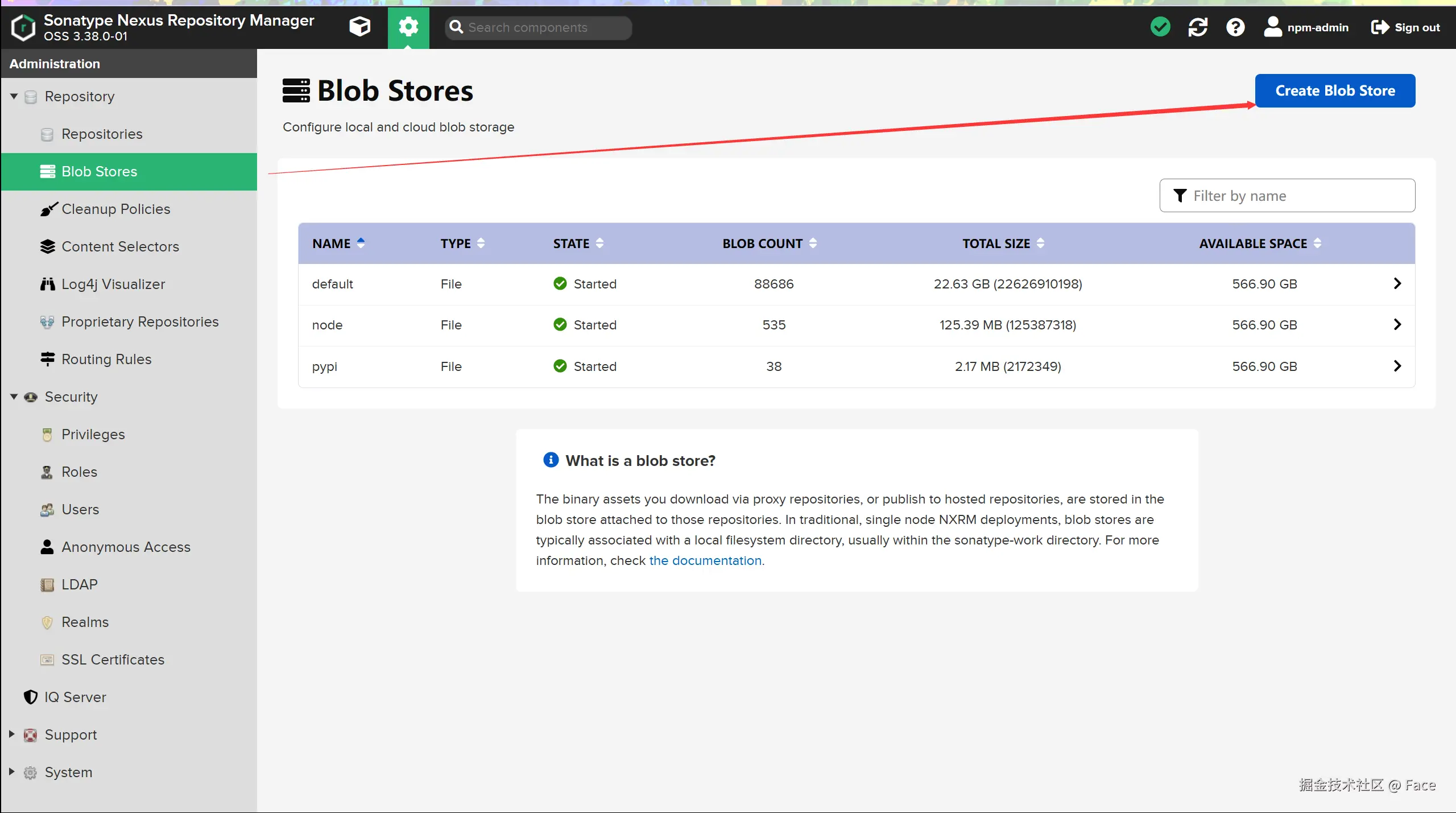Open Cleanup Policies in the sidebar
This screenshot has height=813, width=1456.
[115, 209]
